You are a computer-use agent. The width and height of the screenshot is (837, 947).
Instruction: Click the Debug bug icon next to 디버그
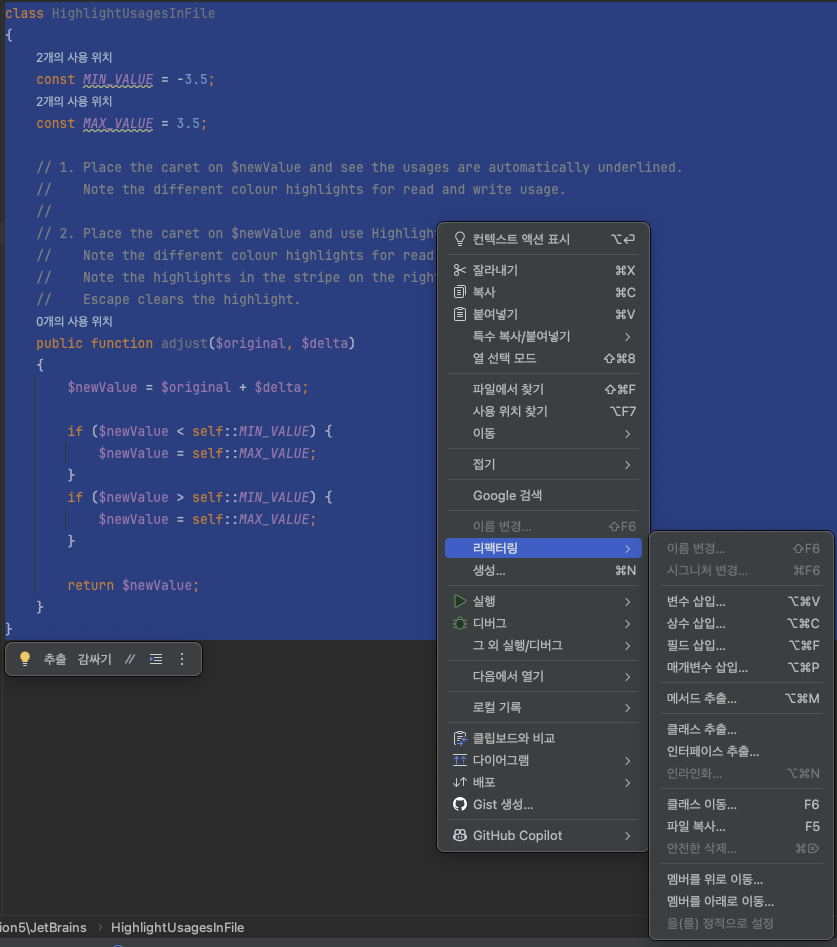[460, 623]
